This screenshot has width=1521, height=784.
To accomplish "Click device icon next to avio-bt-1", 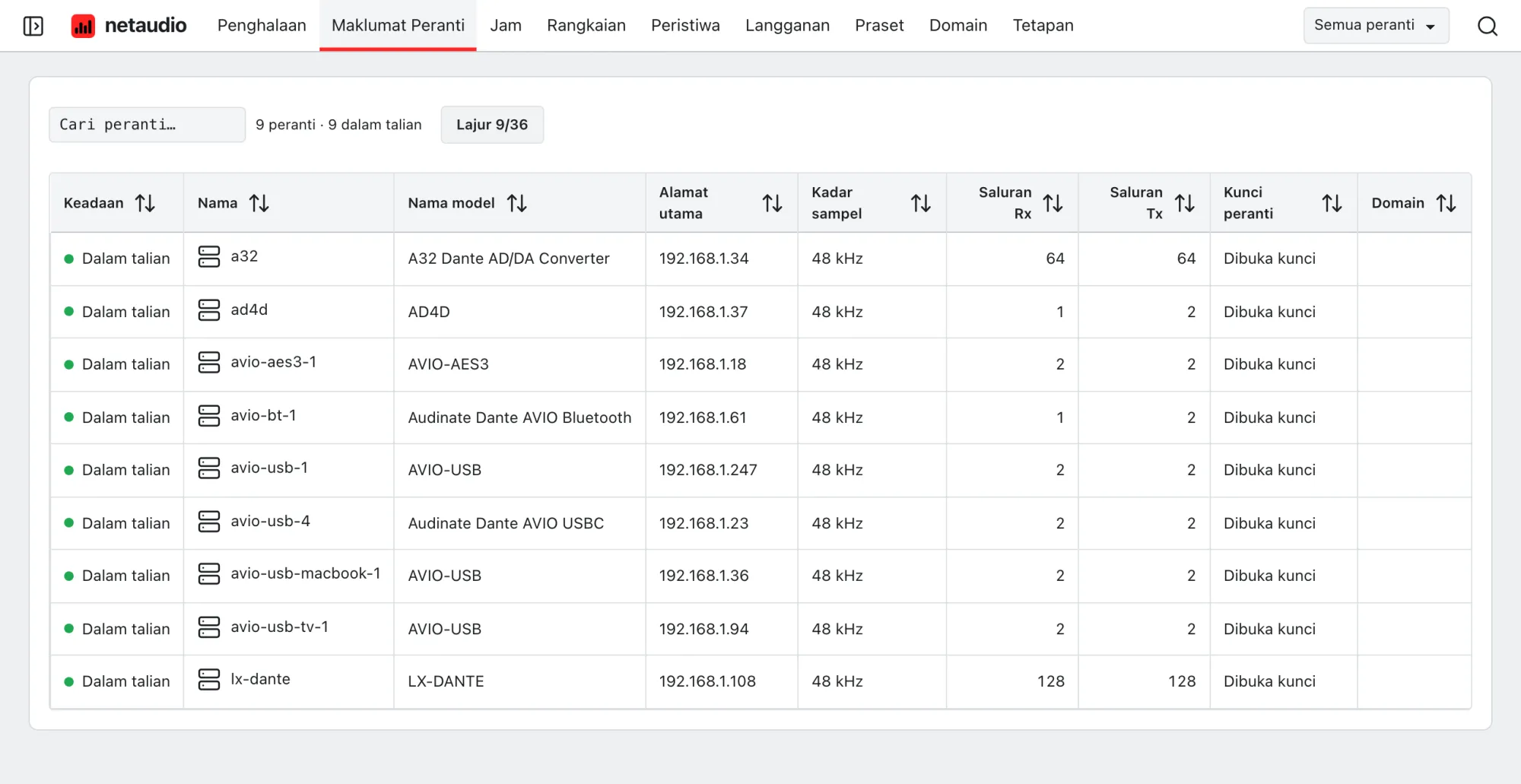I will pyautogui.click(x=209, y=416).
